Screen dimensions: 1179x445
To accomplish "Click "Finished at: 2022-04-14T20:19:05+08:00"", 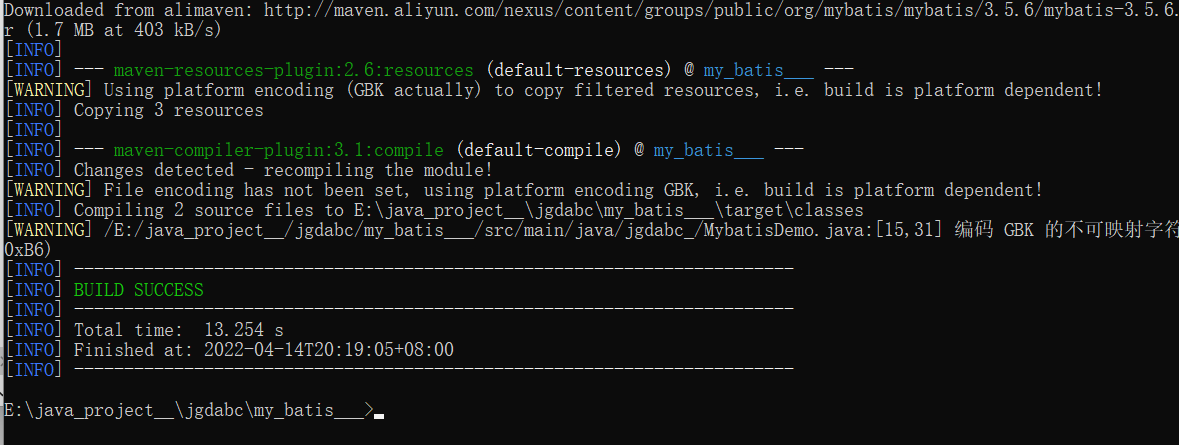I will [263, 350].
